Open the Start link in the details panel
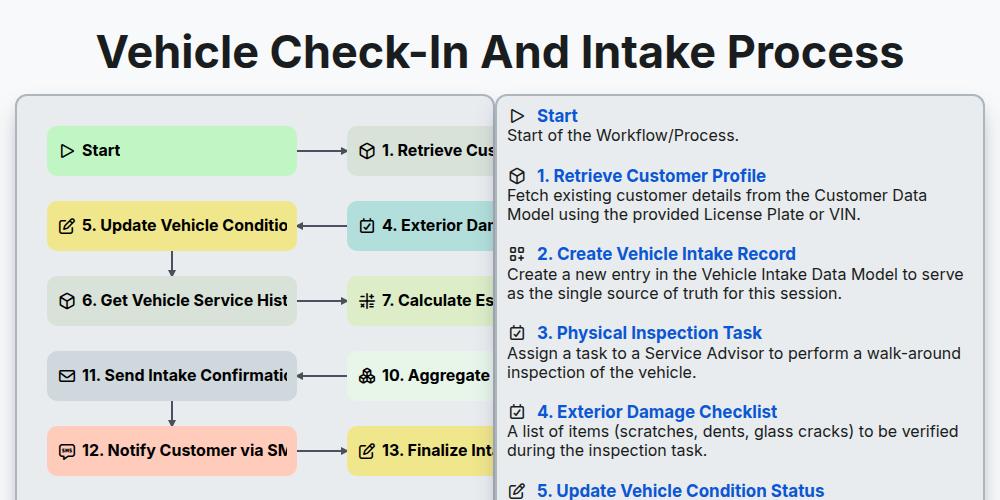 tap(557, 116)
